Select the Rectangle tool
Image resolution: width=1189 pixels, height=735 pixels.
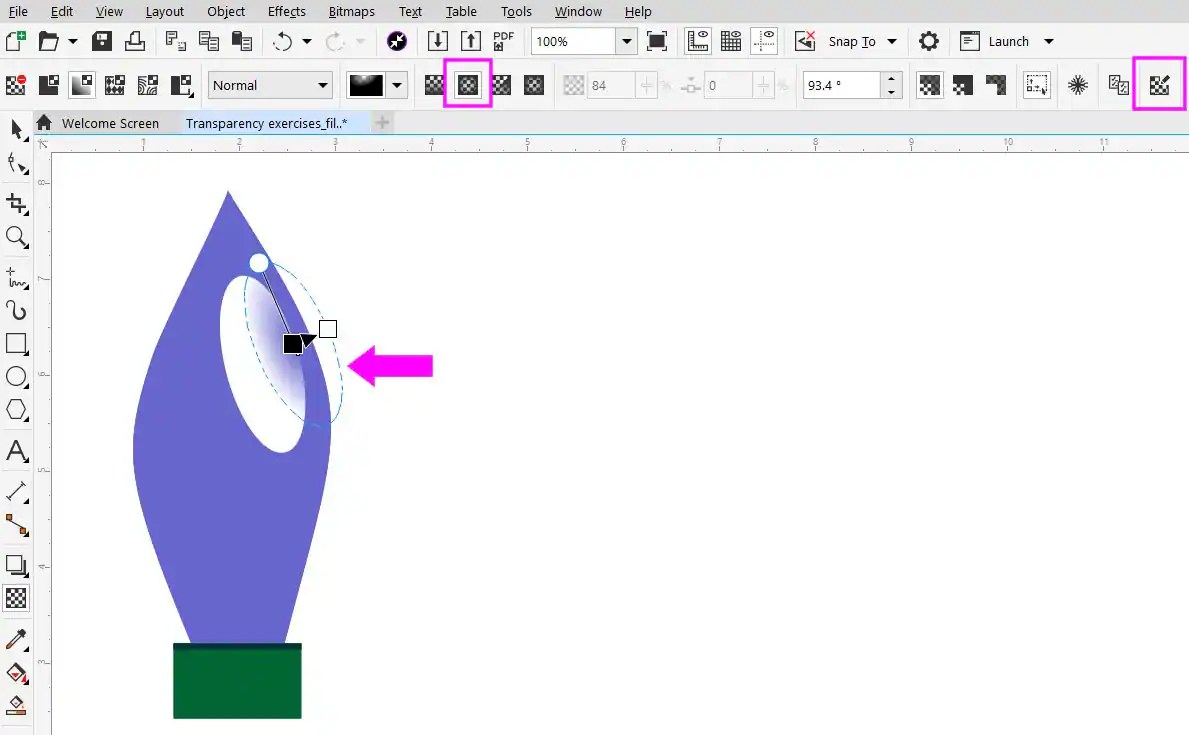16,344
